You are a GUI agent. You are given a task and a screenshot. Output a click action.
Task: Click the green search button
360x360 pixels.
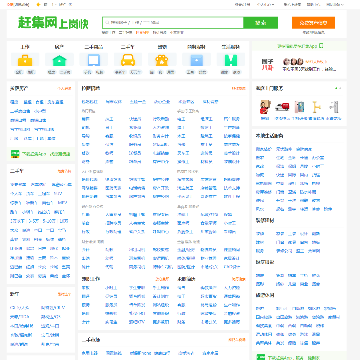point(261,23)
